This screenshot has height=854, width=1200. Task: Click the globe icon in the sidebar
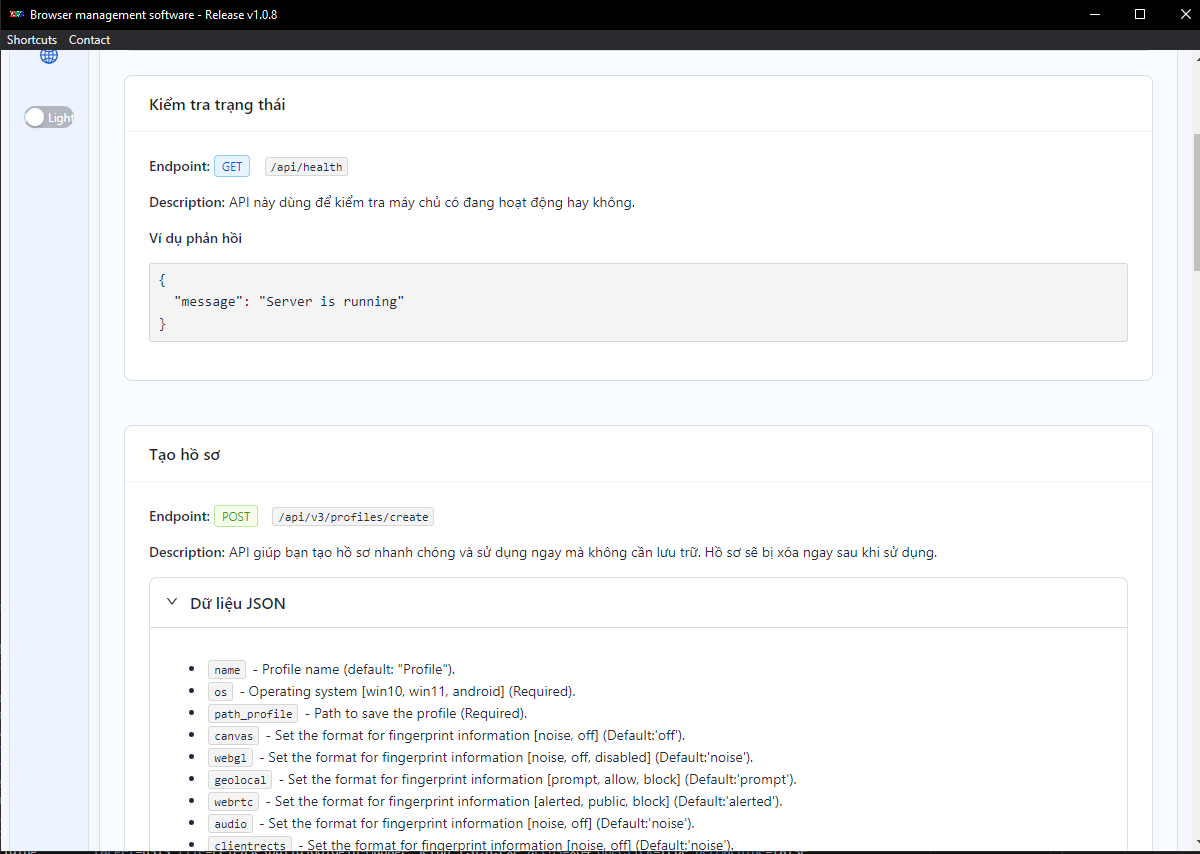coord(48,56)
